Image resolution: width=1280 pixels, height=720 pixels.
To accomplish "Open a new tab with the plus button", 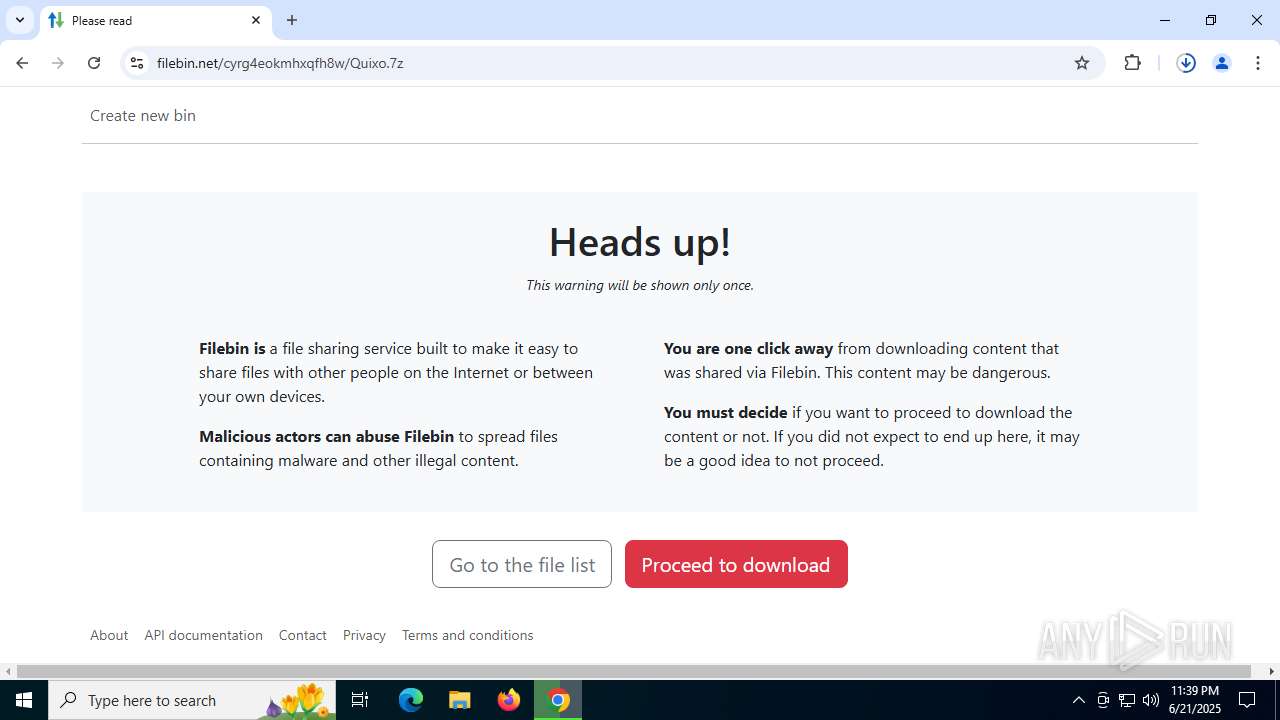I will coord(292,20).
